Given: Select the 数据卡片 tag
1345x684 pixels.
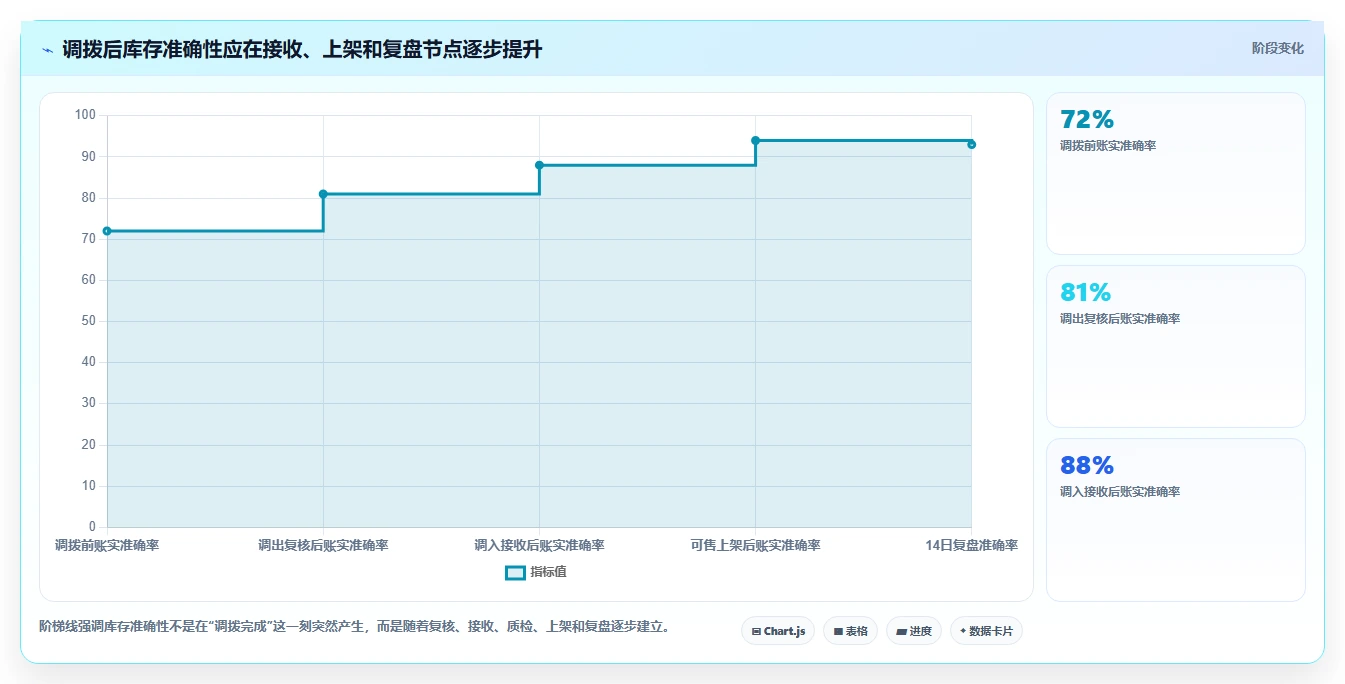Looking at the screenshot, I should tap(986, 631).
